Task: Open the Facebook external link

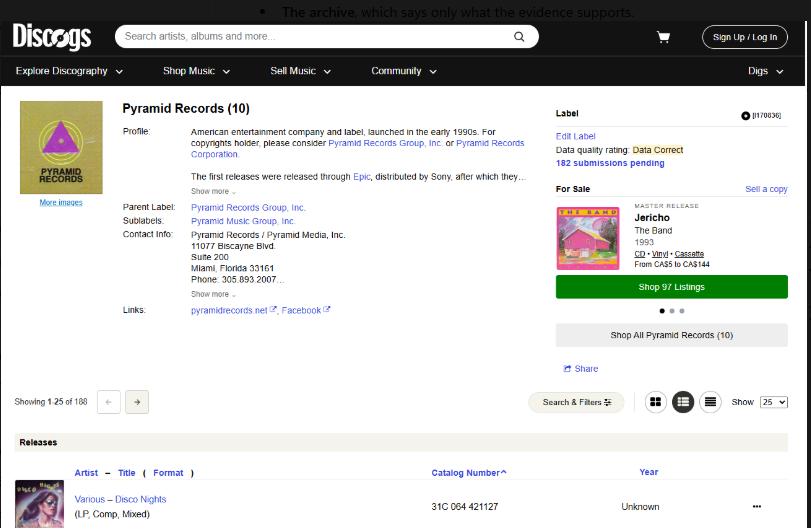Action: [x=306, y=310]
